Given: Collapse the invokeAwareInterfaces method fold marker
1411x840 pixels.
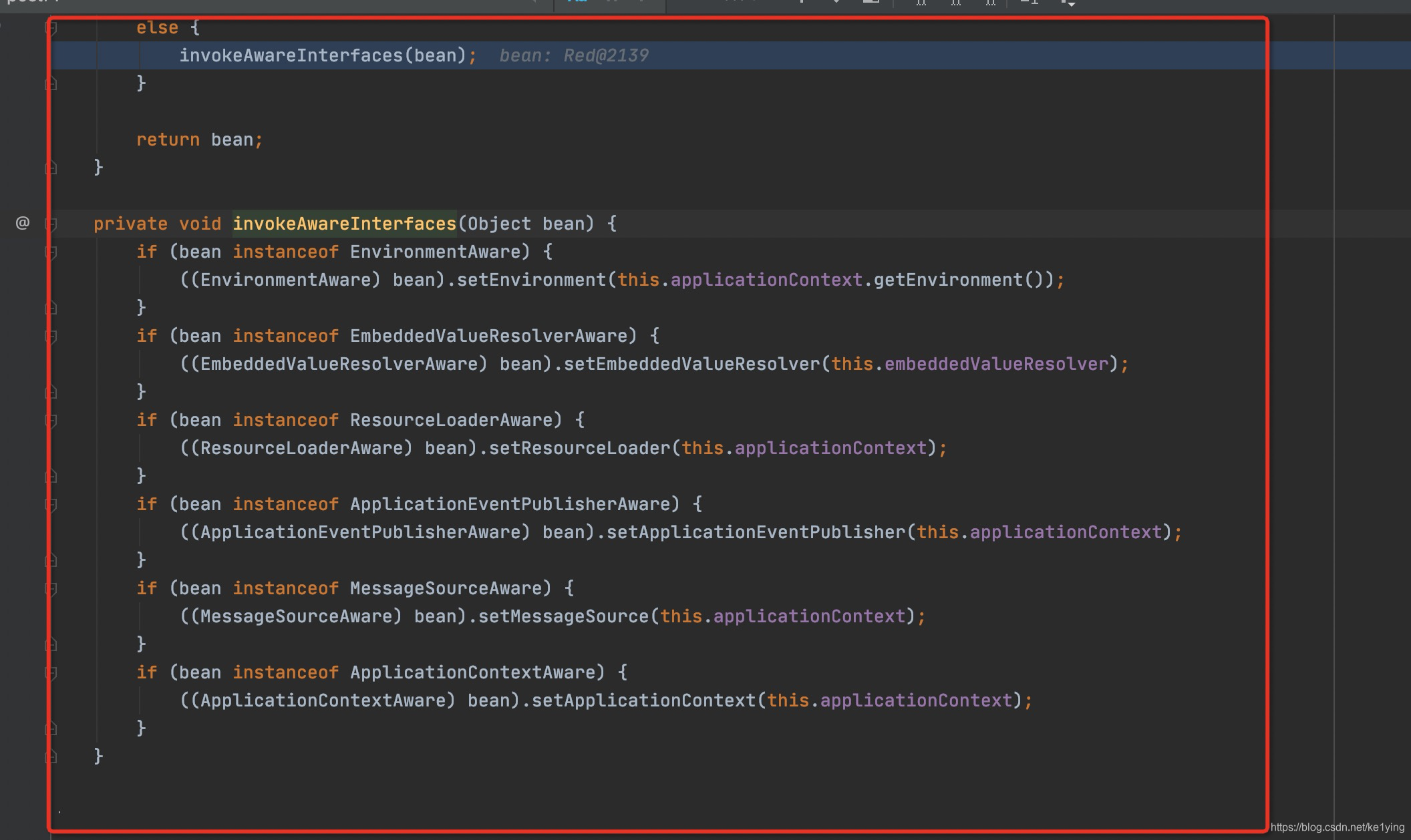Looking at the screenshot, I should click(51, 224).
